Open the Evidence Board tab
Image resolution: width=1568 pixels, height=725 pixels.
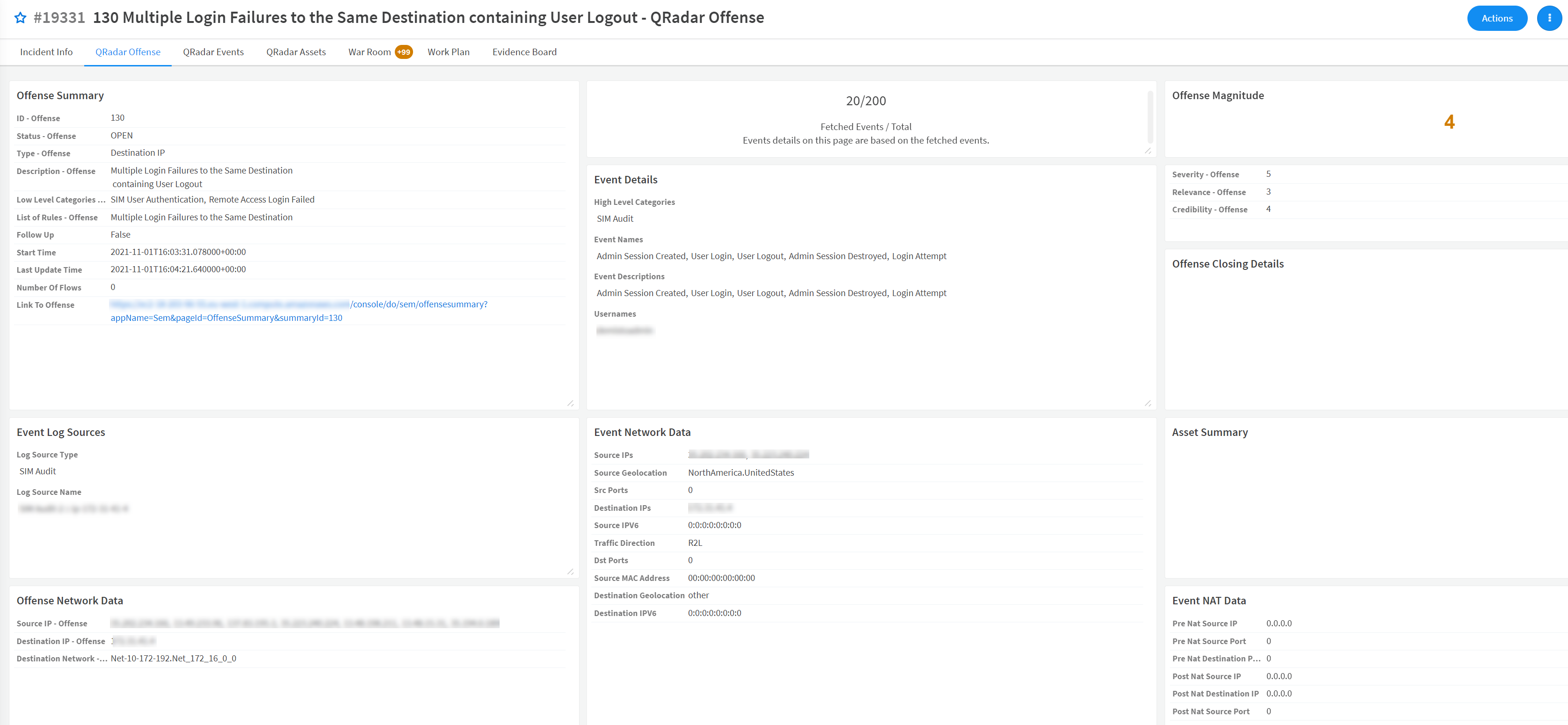[524, 52]
